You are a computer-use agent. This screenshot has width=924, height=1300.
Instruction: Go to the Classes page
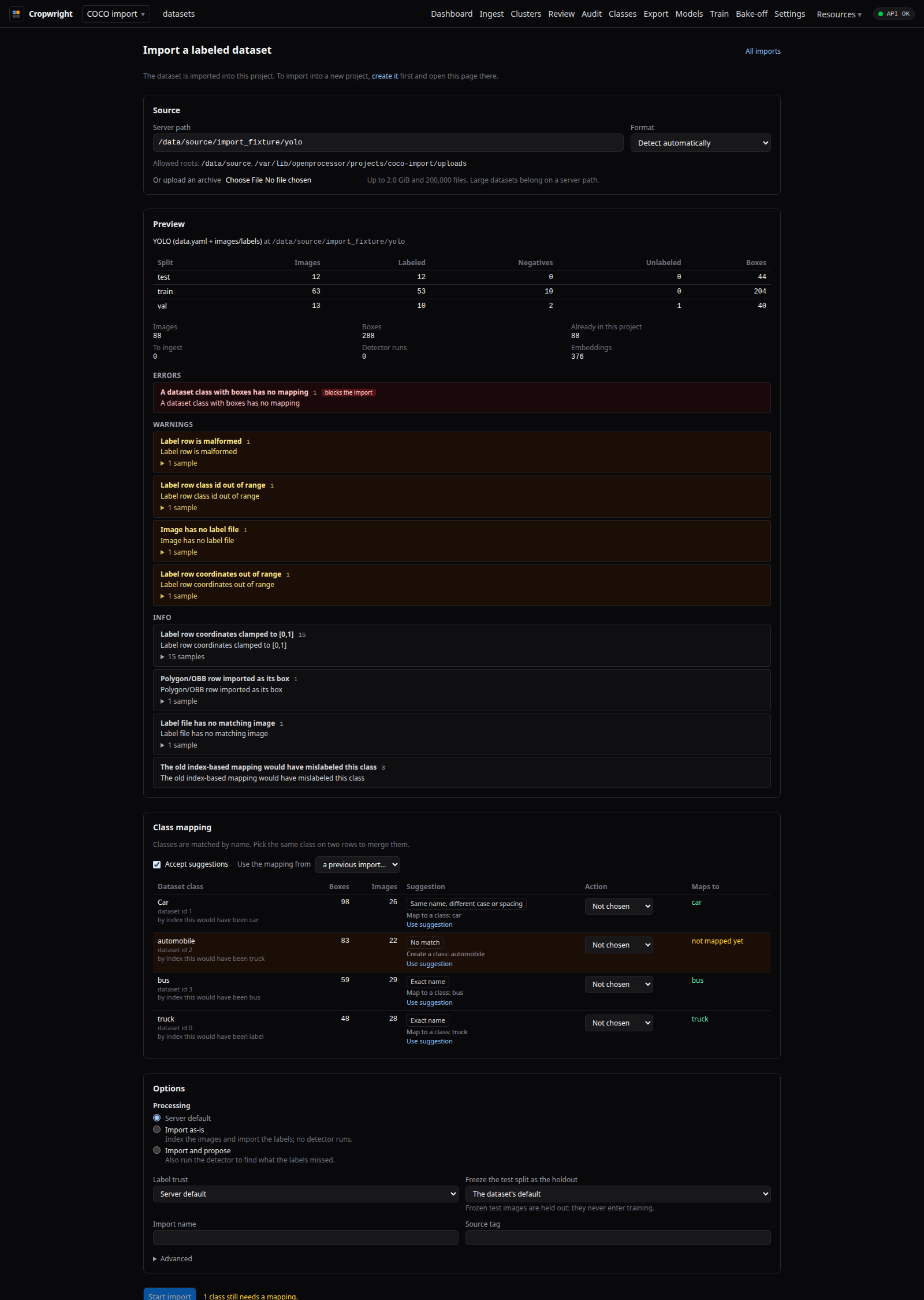(623, 14)
